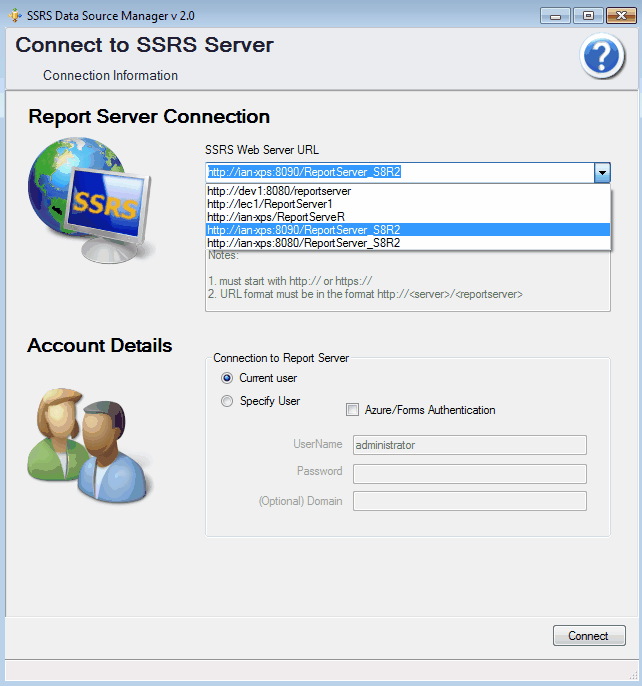Click the Password input field
This screenshot has height=686, width=642.
pyautogui.click(x=470, y=474)
